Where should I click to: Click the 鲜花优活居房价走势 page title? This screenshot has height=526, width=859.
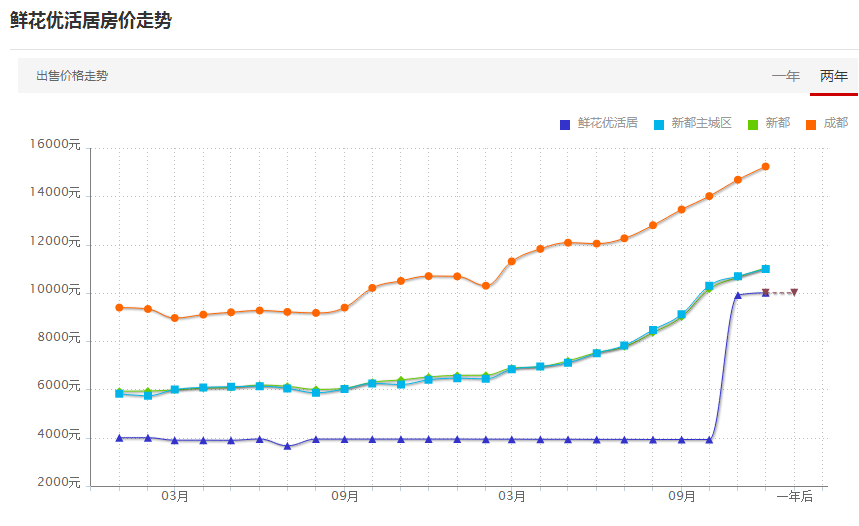click(x=91, y=20)
